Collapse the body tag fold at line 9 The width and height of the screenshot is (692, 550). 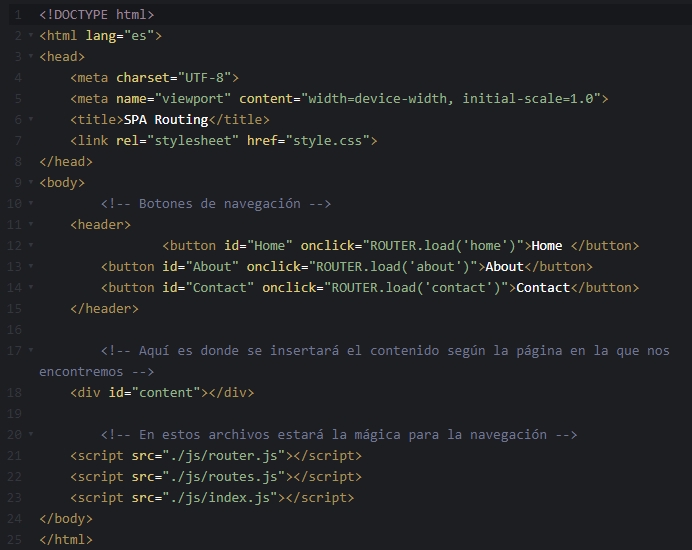tap(31, 182)
